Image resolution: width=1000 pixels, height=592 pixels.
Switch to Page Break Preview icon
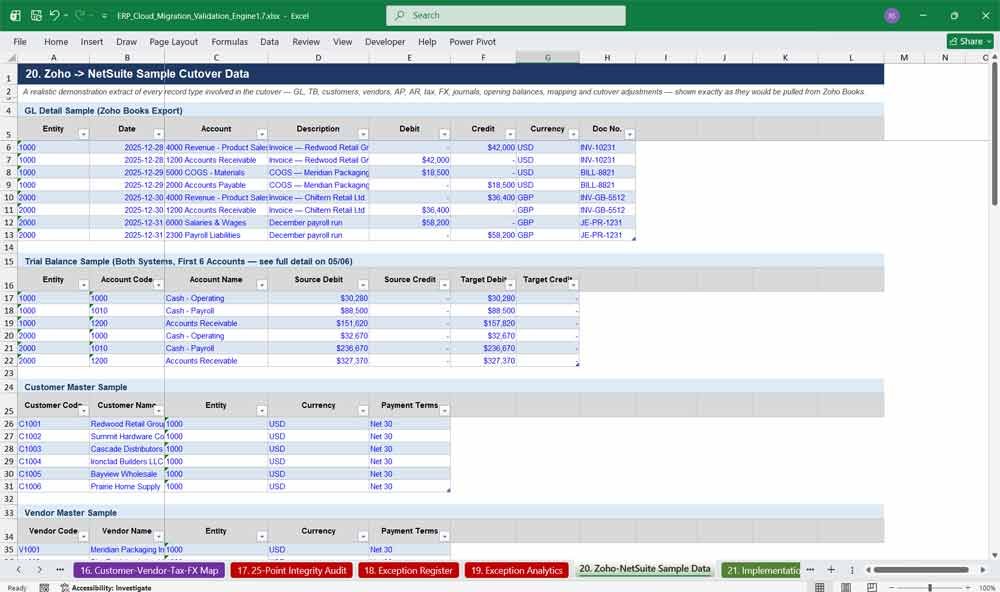(872, 587)
